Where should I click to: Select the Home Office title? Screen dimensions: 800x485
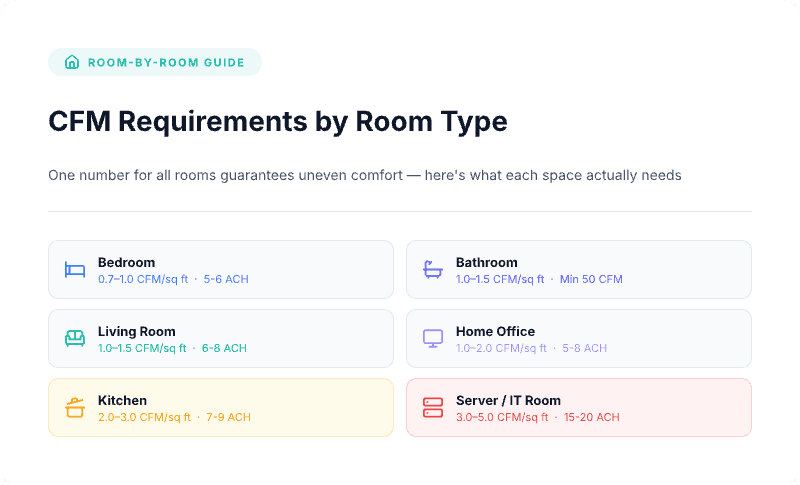(x=495, y=331)
